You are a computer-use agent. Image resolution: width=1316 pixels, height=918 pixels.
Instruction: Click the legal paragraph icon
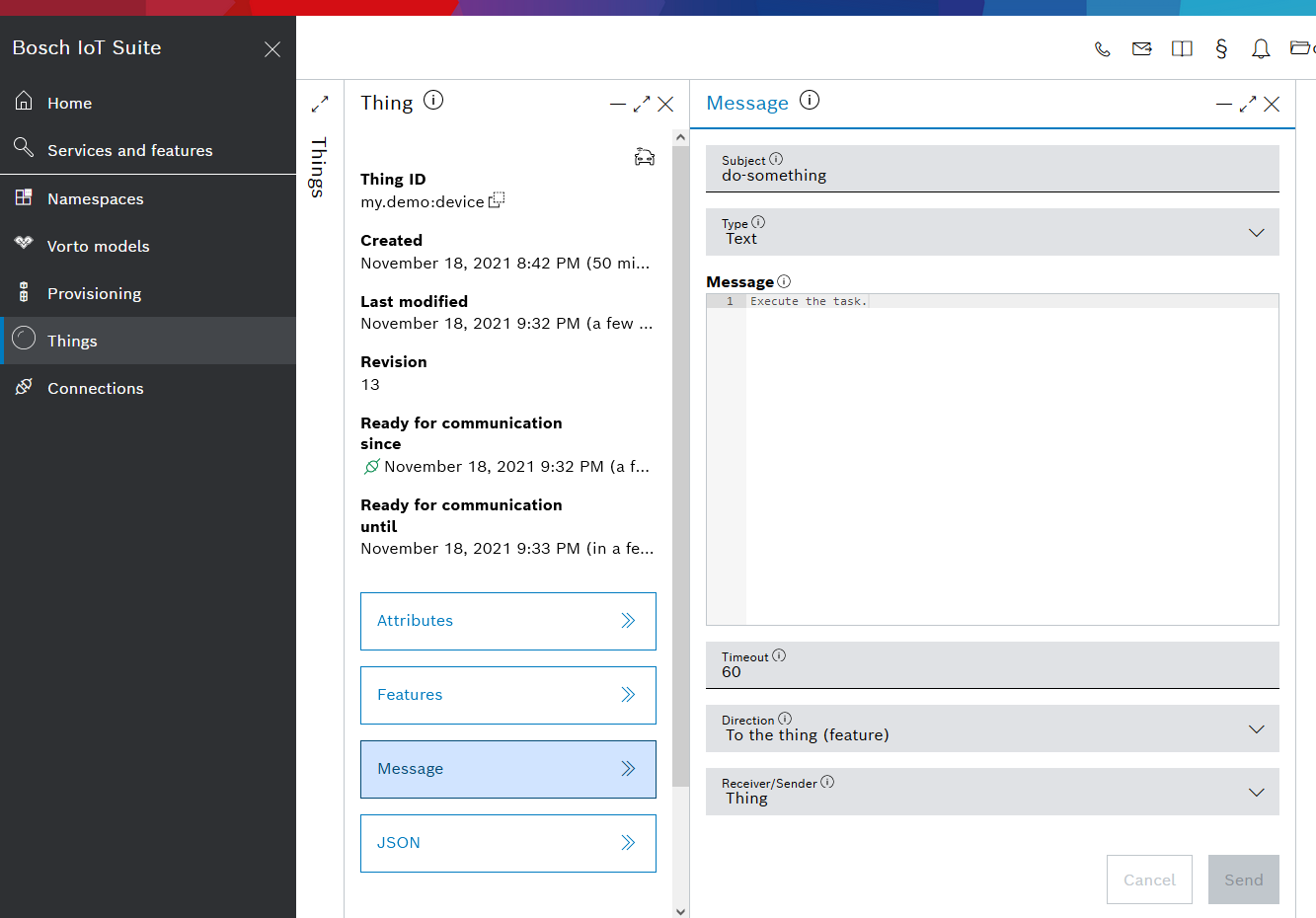click(1221, 48)
